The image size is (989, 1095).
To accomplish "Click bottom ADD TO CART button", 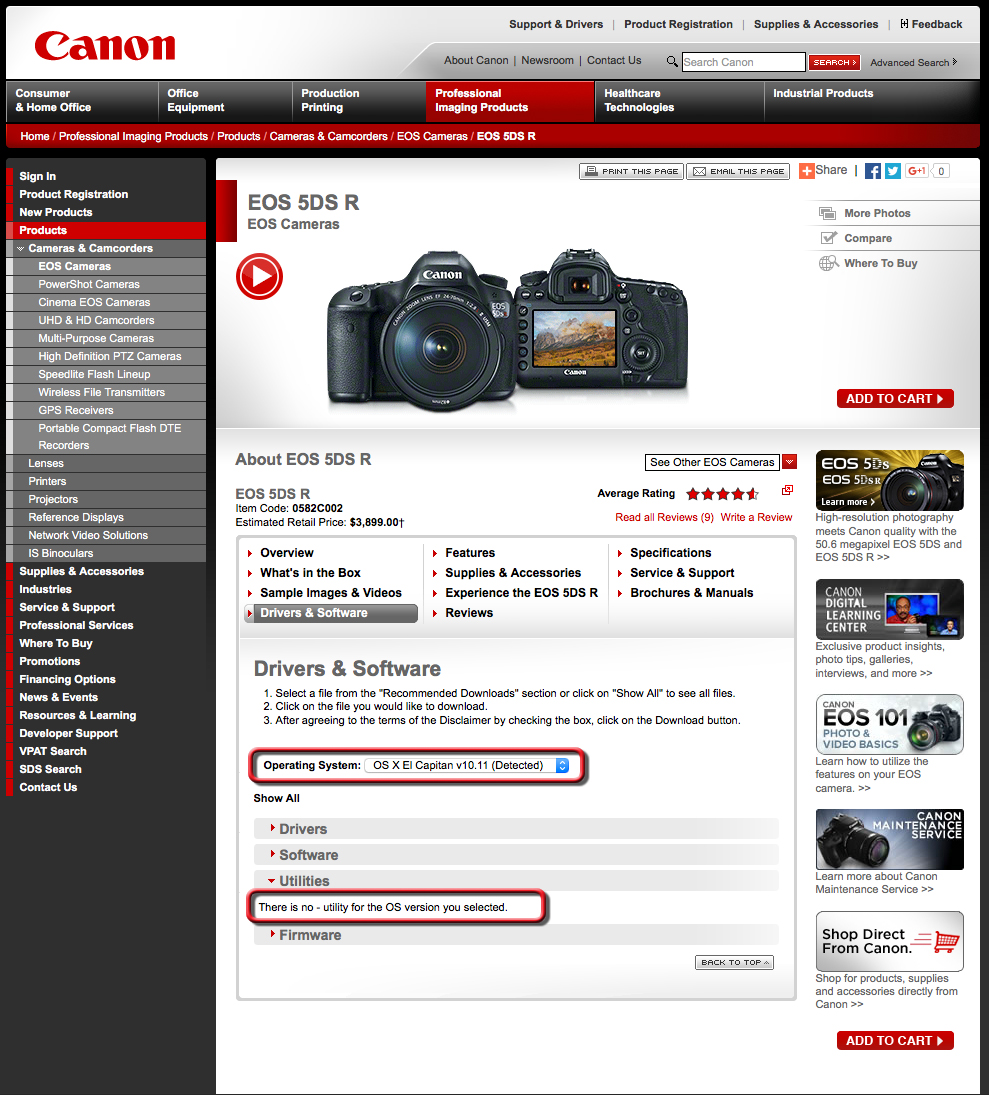I will (895, 1041).
